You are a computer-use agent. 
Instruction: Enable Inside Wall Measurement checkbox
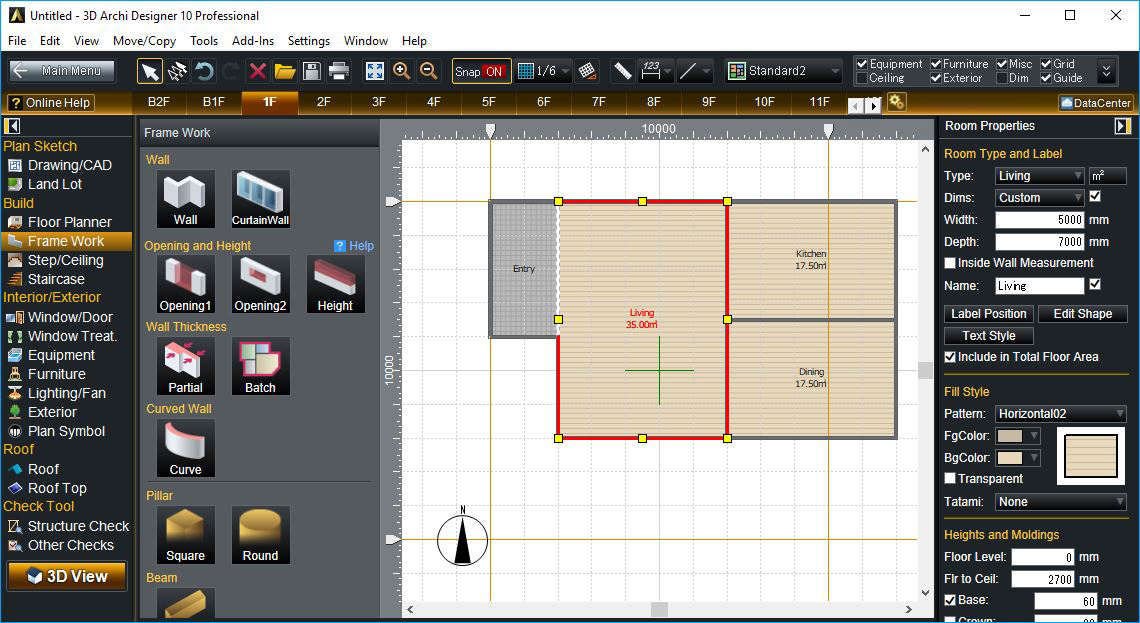click(950, 263)
